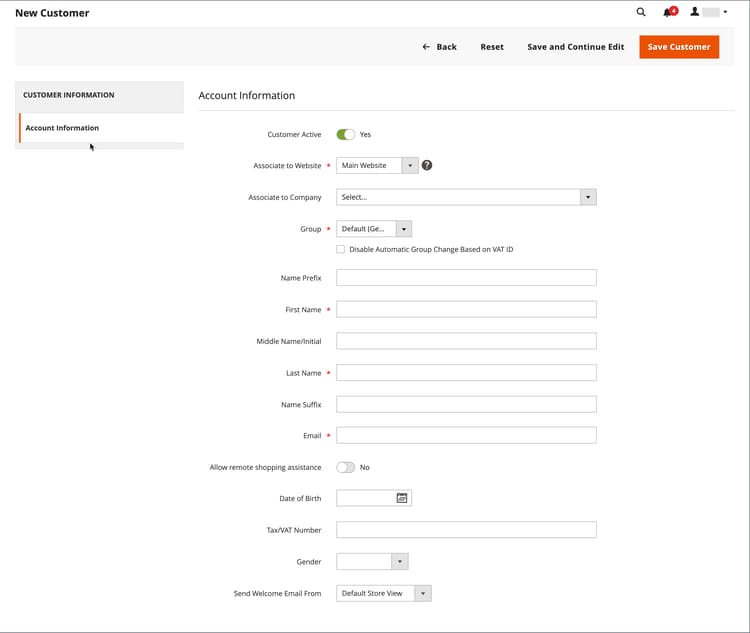Check Disable Automatic Group Change Based on VAT ID
Image resolution: width=750 pixels, height=633 pixels.
[x=340, y=249]
